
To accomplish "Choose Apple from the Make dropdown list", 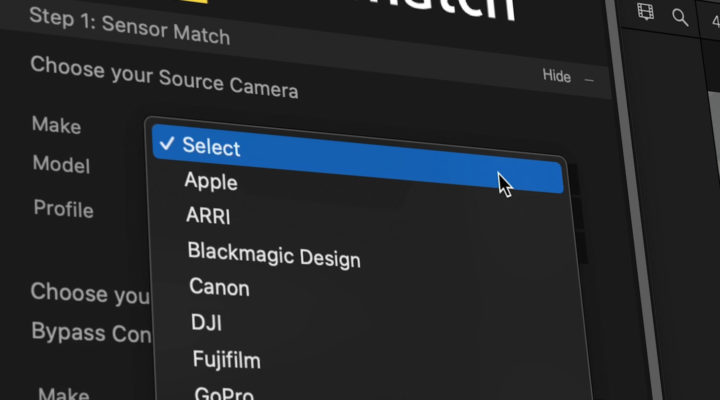I will click(x=211, y=181).
